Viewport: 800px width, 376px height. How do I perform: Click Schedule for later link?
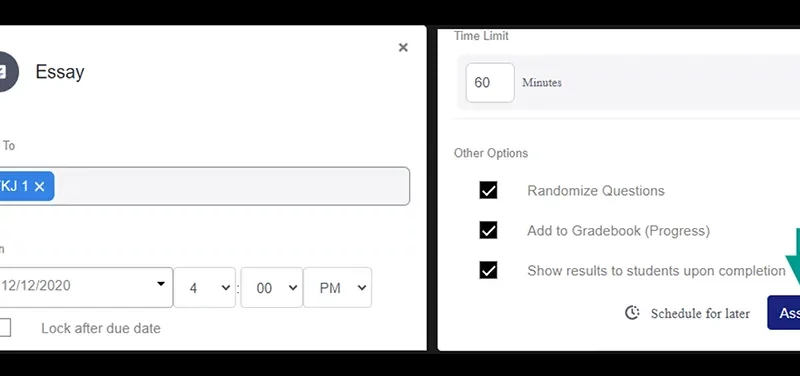point(700,313)
